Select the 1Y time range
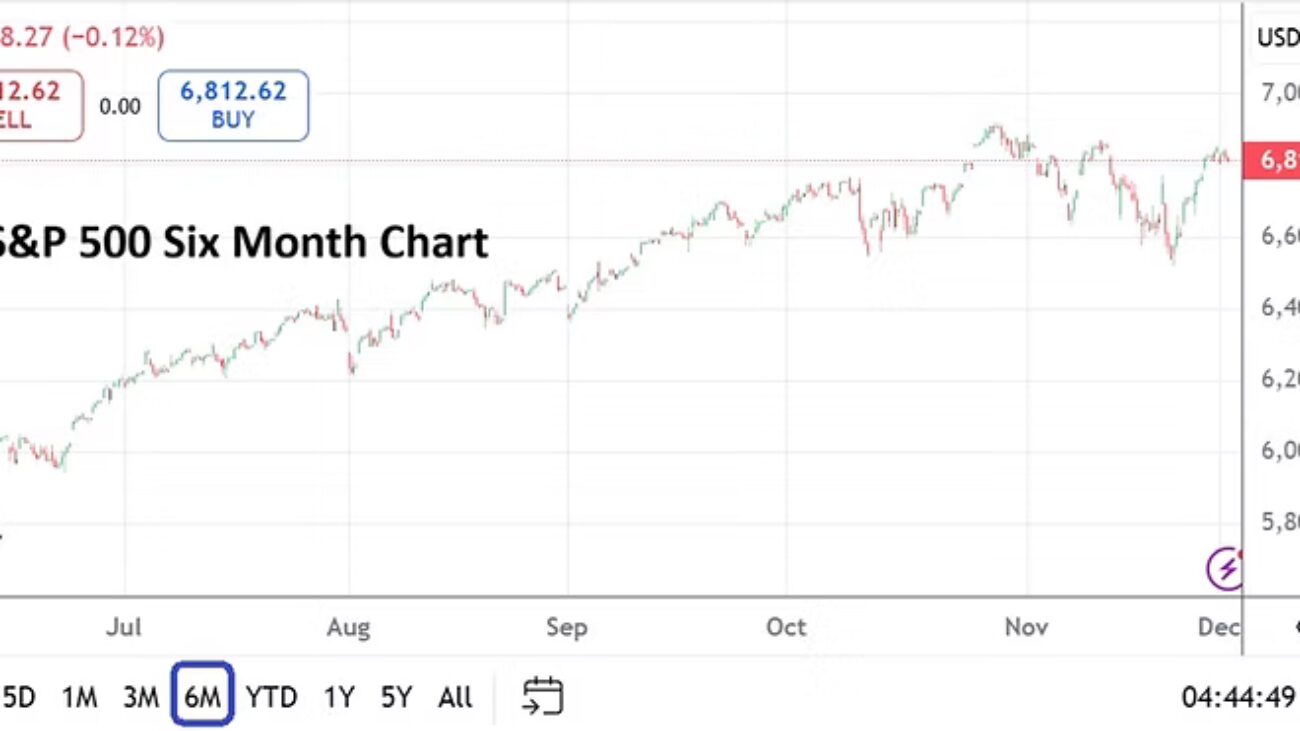Screen dimensions: 1300x731 click(x=339, y=697)
